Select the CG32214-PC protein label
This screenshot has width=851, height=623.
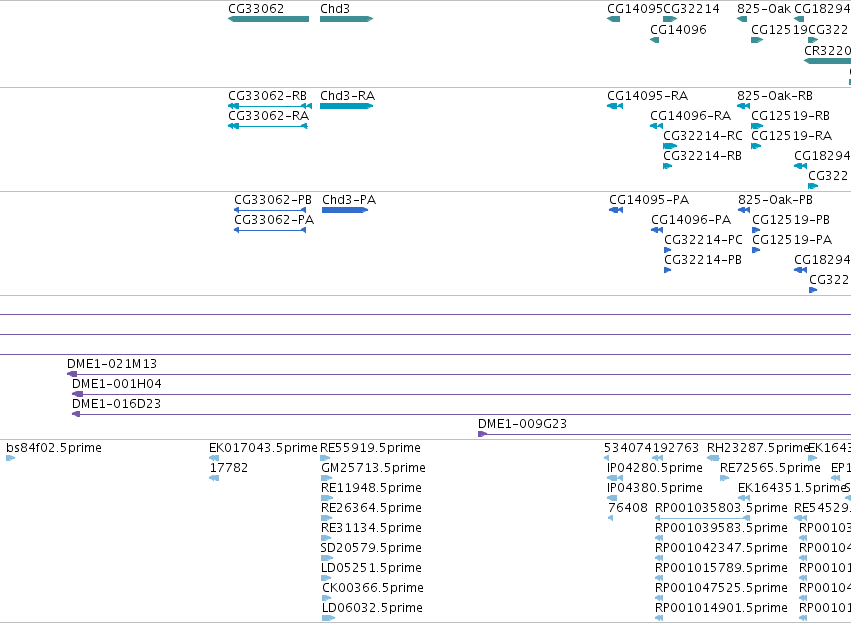tap(703, 240)
